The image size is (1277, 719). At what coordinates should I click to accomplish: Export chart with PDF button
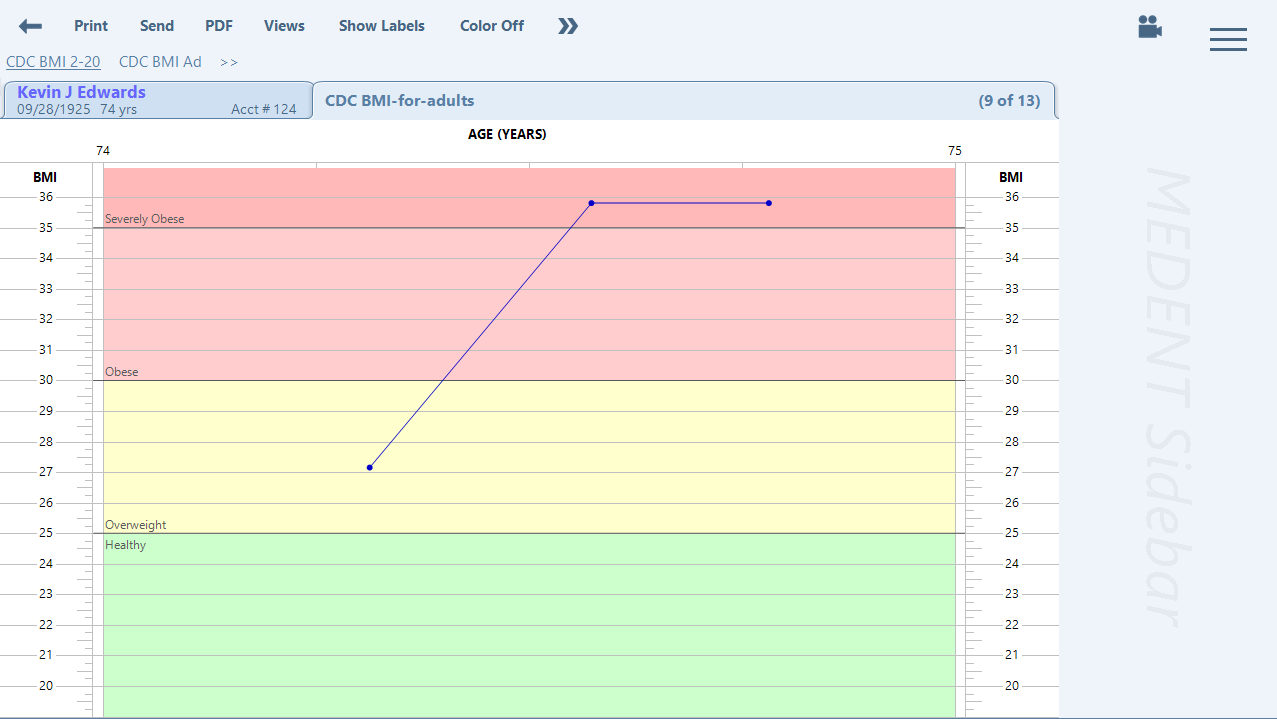click(219, 26)
